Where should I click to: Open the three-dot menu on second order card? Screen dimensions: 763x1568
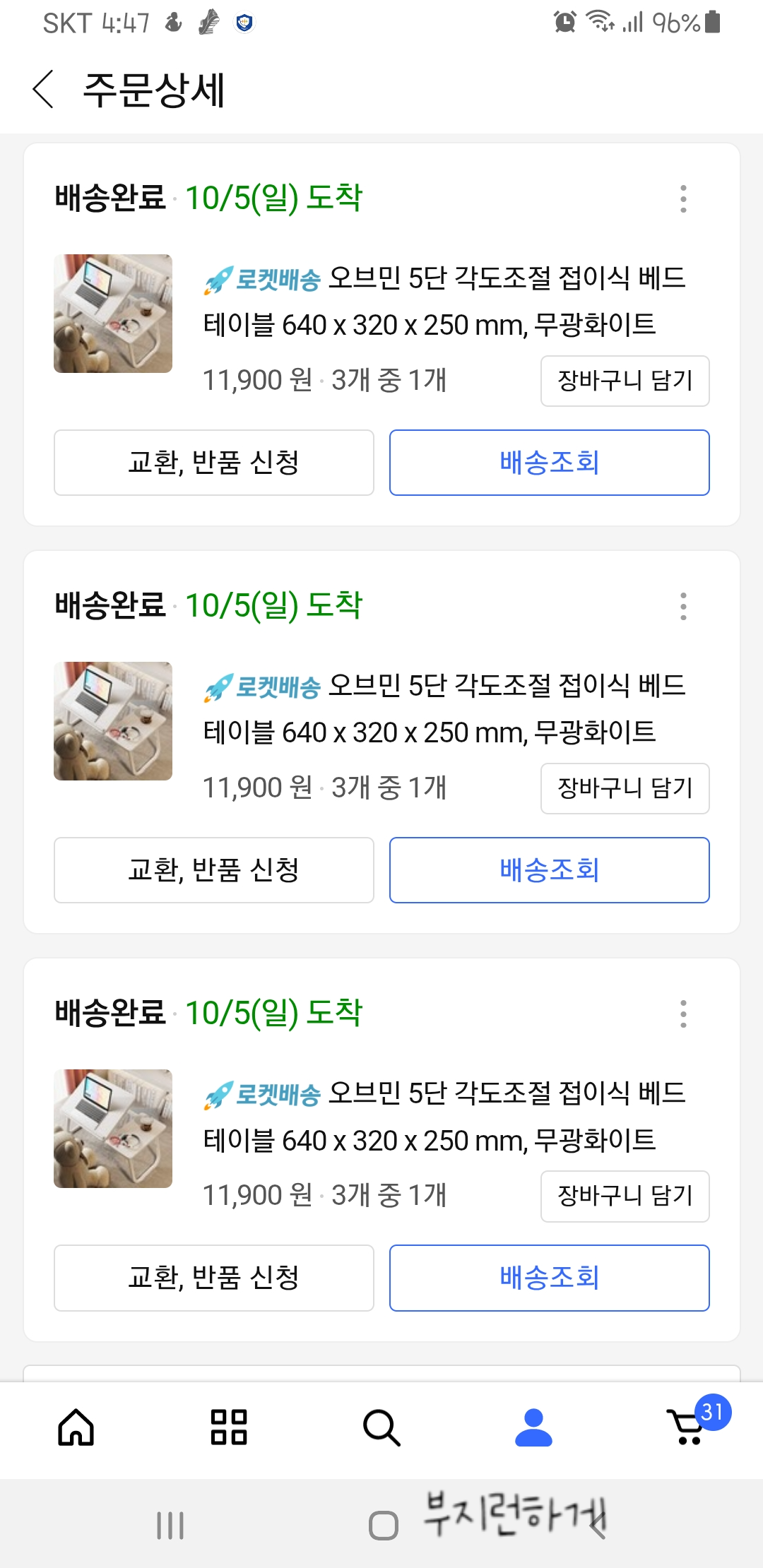pyautogui.click(x=683, y=607)
